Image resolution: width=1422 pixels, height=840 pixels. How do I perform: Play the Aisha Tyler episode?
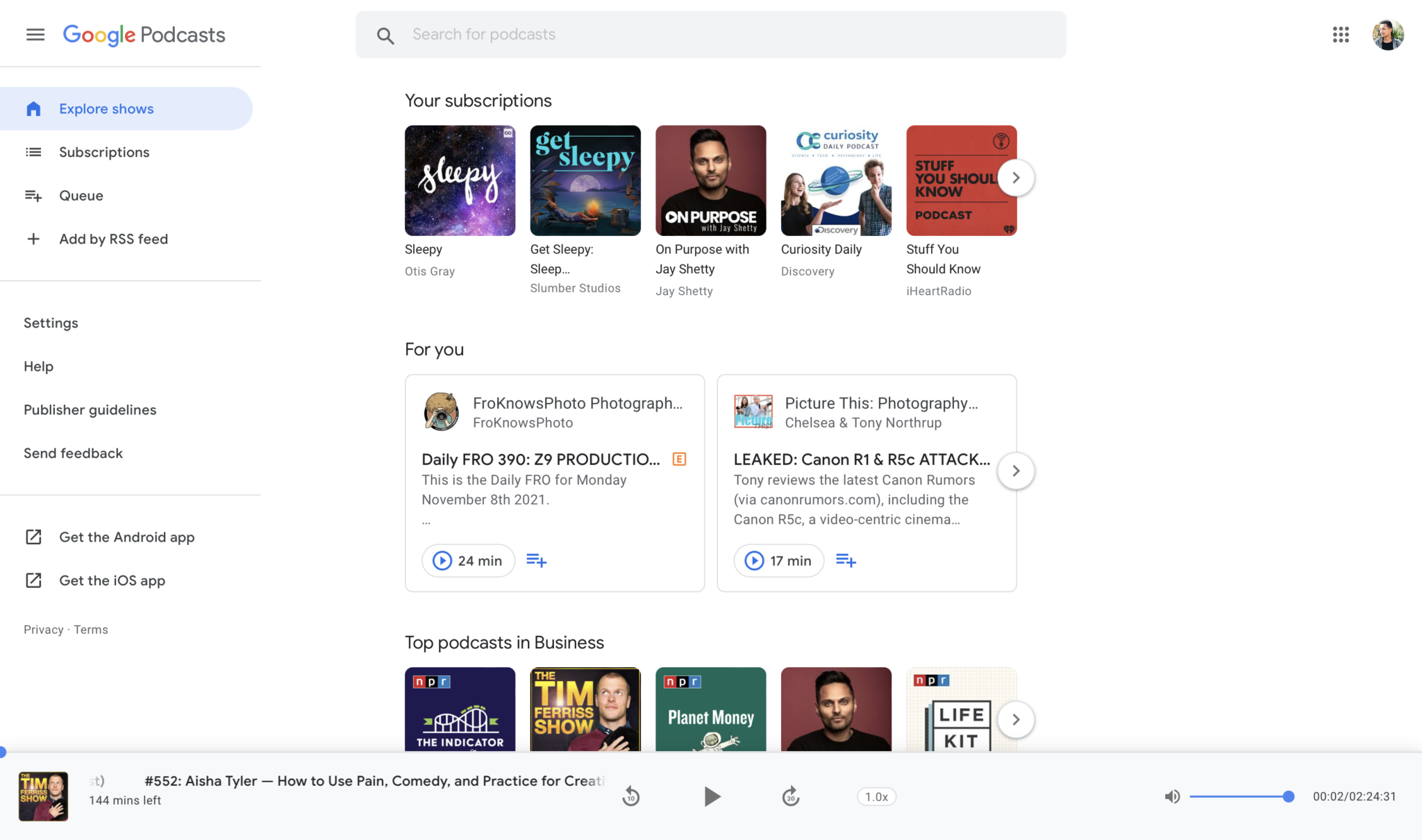click(x=712, y=796)
